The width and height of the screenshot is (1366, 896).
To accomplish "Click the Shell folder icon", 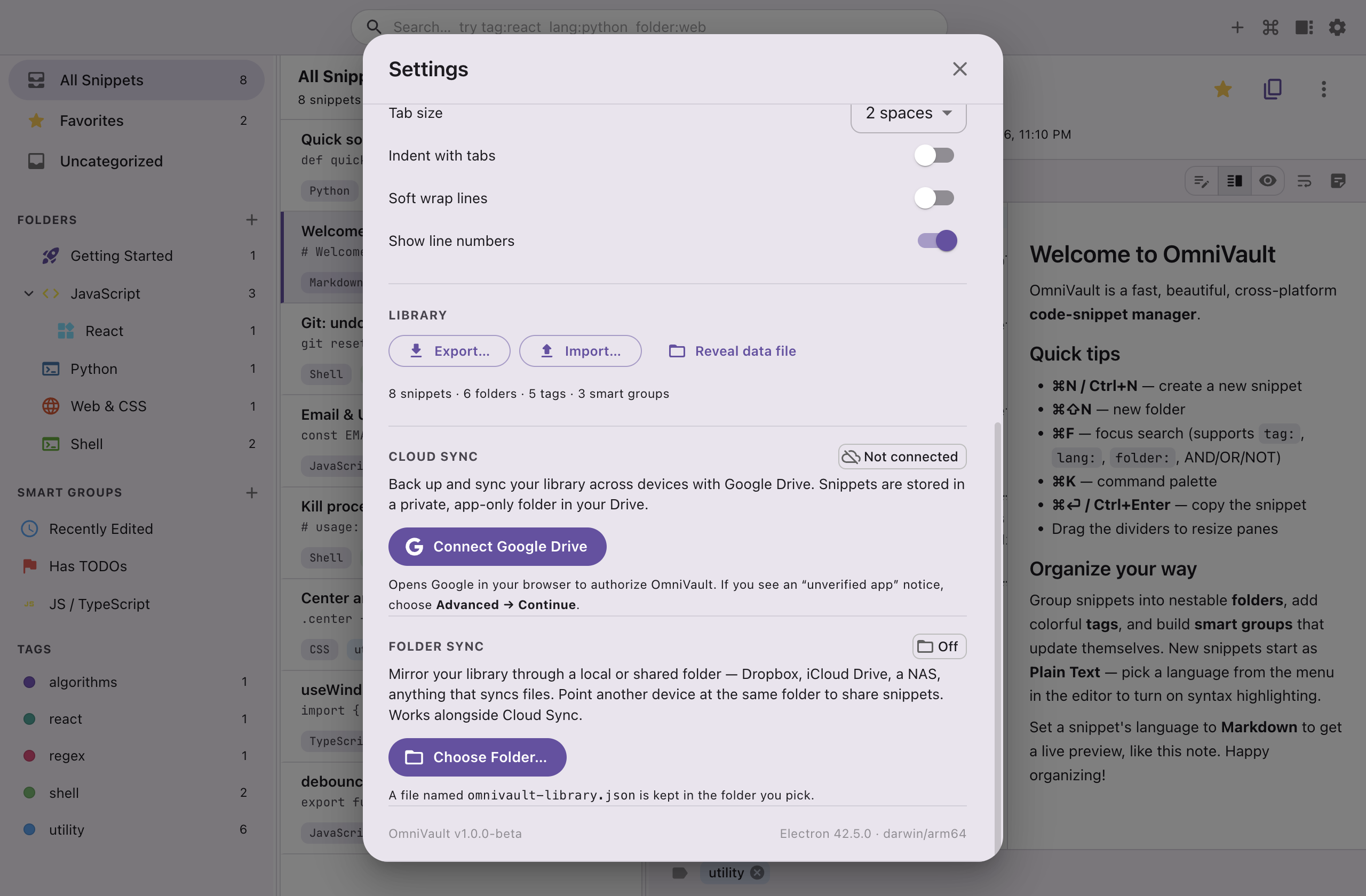I will pyautogui.click(x=51, y=444).
